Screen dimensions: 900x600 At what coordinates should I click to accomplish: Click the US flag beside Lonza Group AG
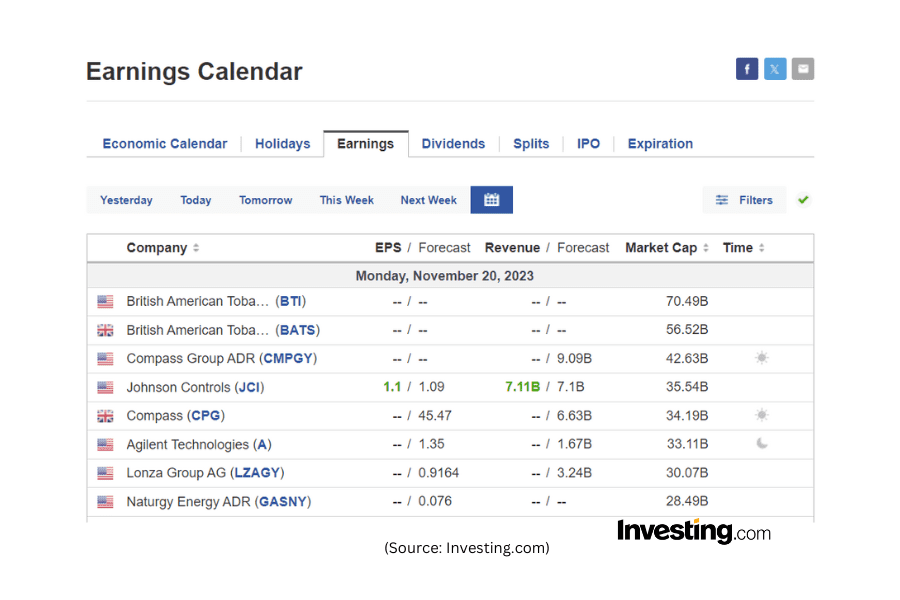point(105,473)
